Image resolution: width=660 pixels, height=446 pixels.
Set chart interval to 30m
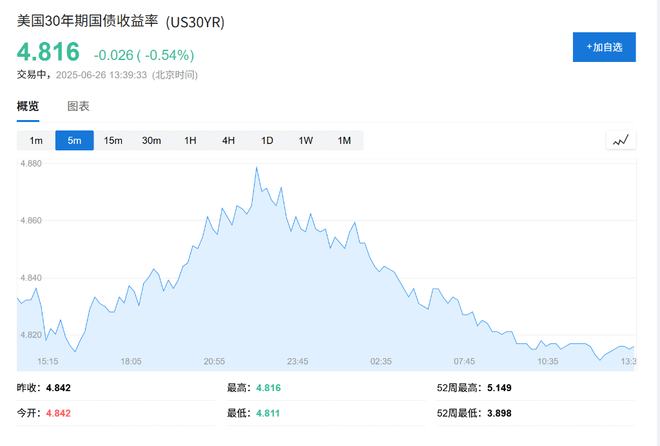click(151, 141)
